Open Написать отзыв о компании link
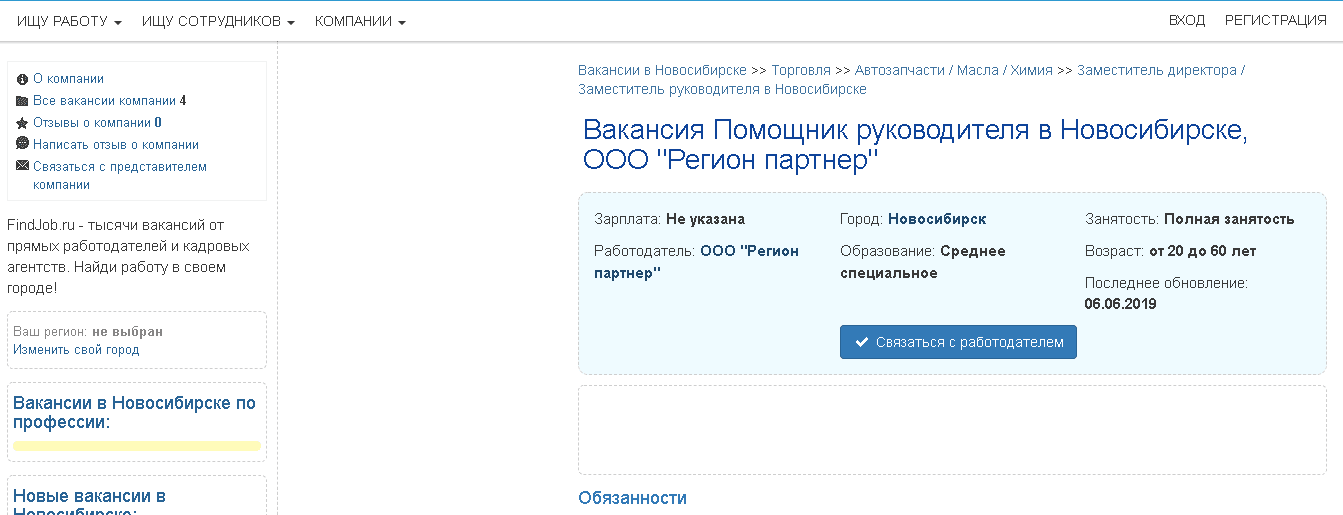The height and width of the screenshot is (515, 1343). coord(116,145)
